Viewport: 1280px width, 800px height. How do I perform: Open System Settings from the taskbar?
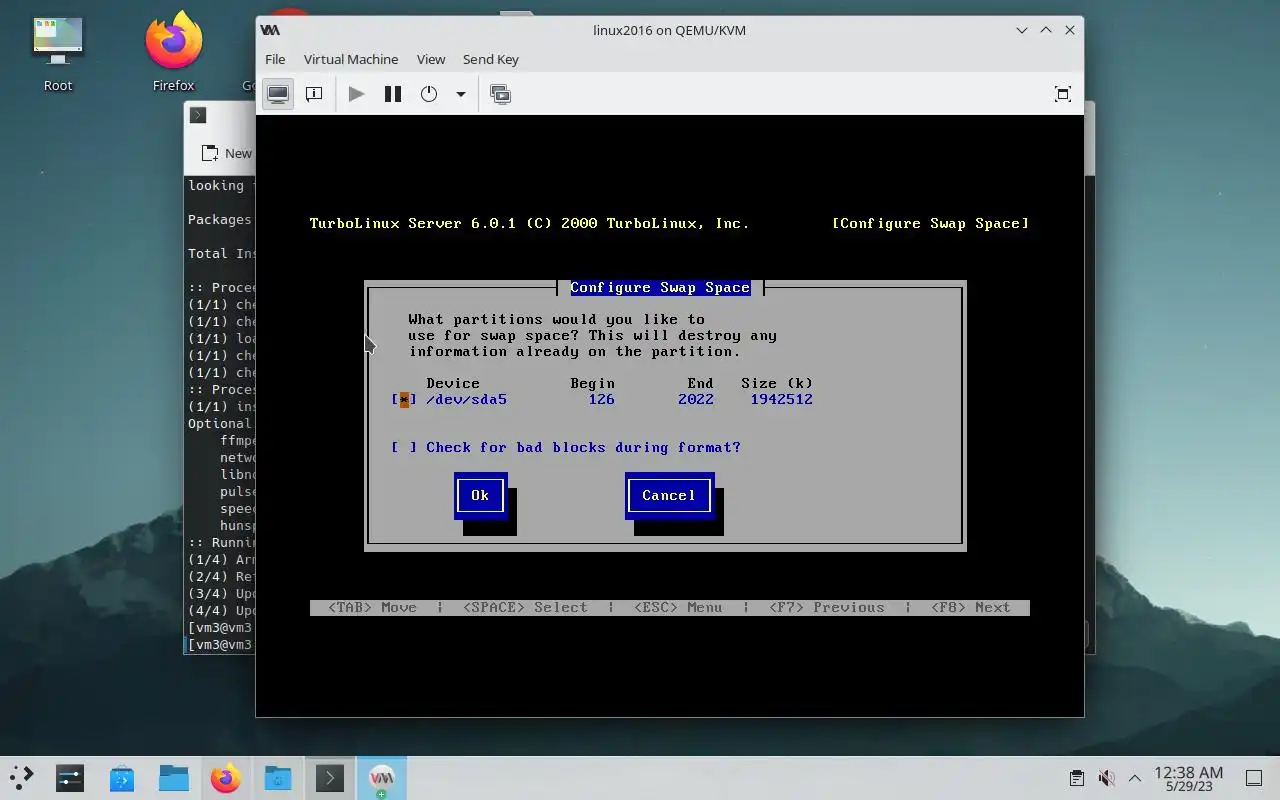coord(70,777)
